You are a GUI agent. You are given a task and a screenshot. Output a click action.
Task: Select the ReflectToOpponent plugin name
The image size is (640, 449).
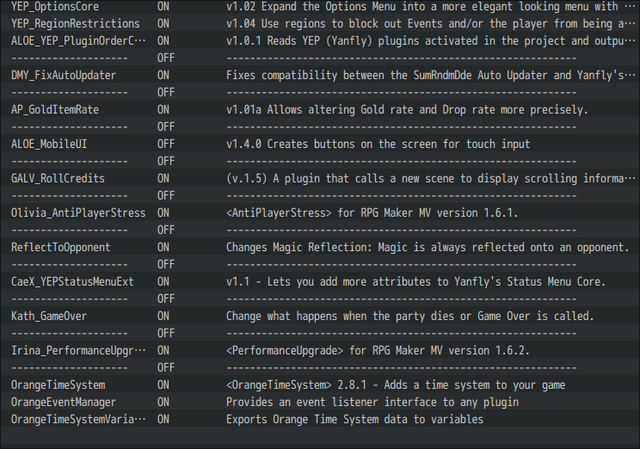[60, 247]
